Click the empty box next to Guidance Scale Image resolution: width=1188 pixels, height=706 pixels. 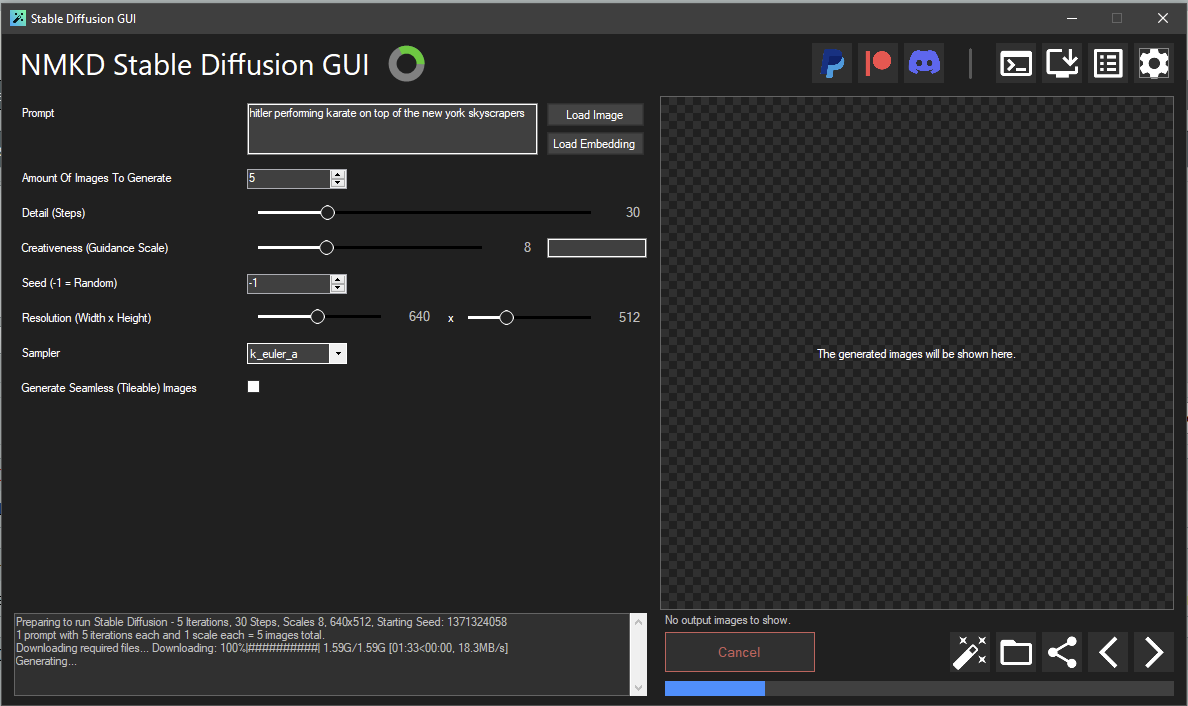[x=597, y=248]
